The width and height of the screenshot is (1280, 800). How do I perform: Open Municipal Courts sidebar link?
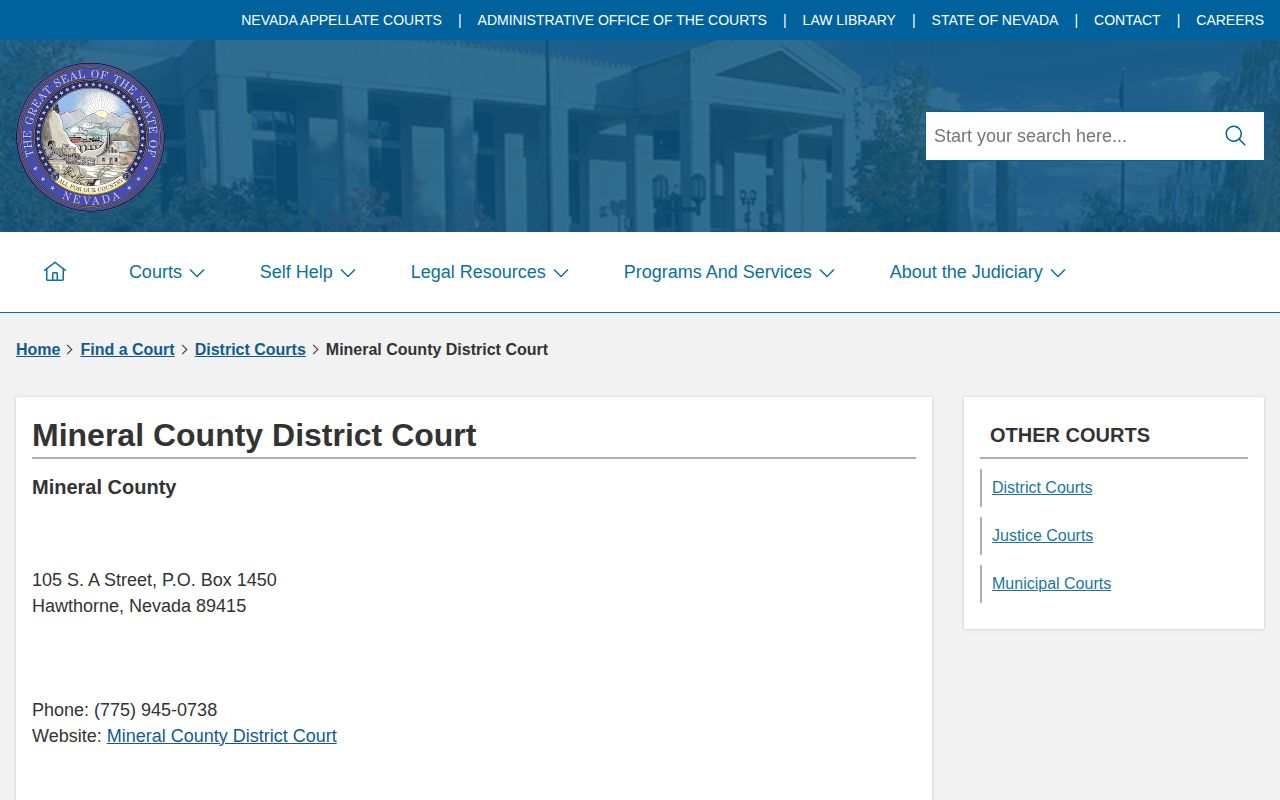pyautogui.click(x=1051, y=583)
